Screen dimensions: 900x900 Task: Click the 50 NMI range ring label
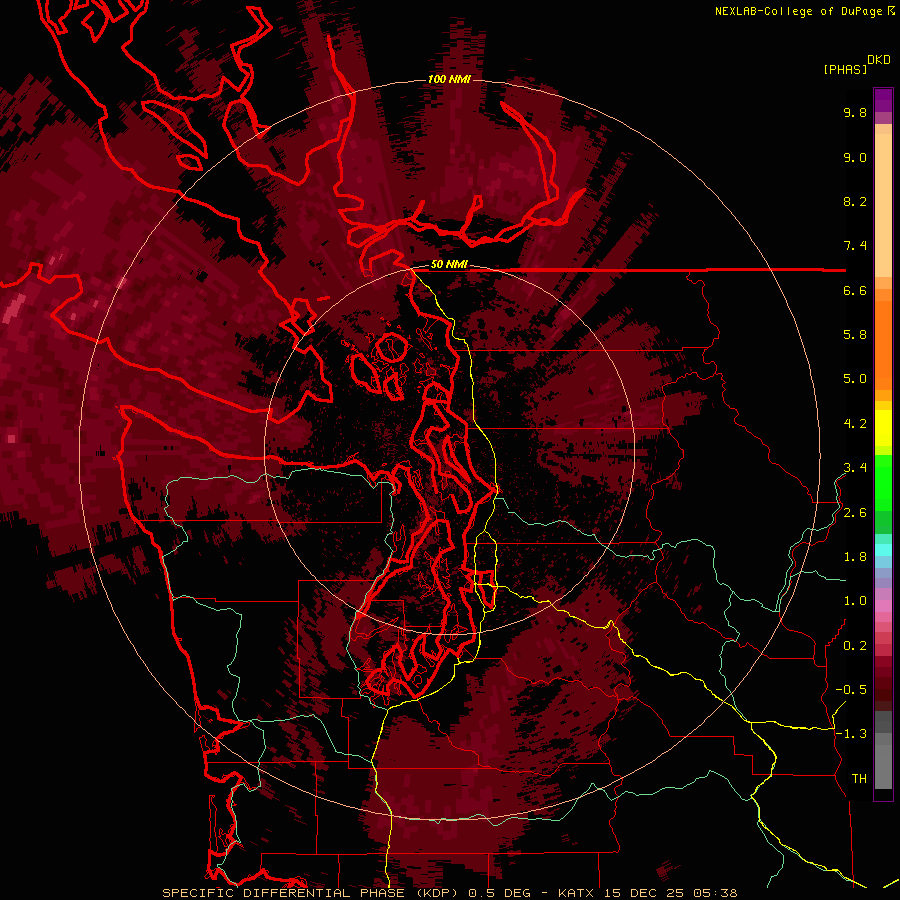pos(449,265)
